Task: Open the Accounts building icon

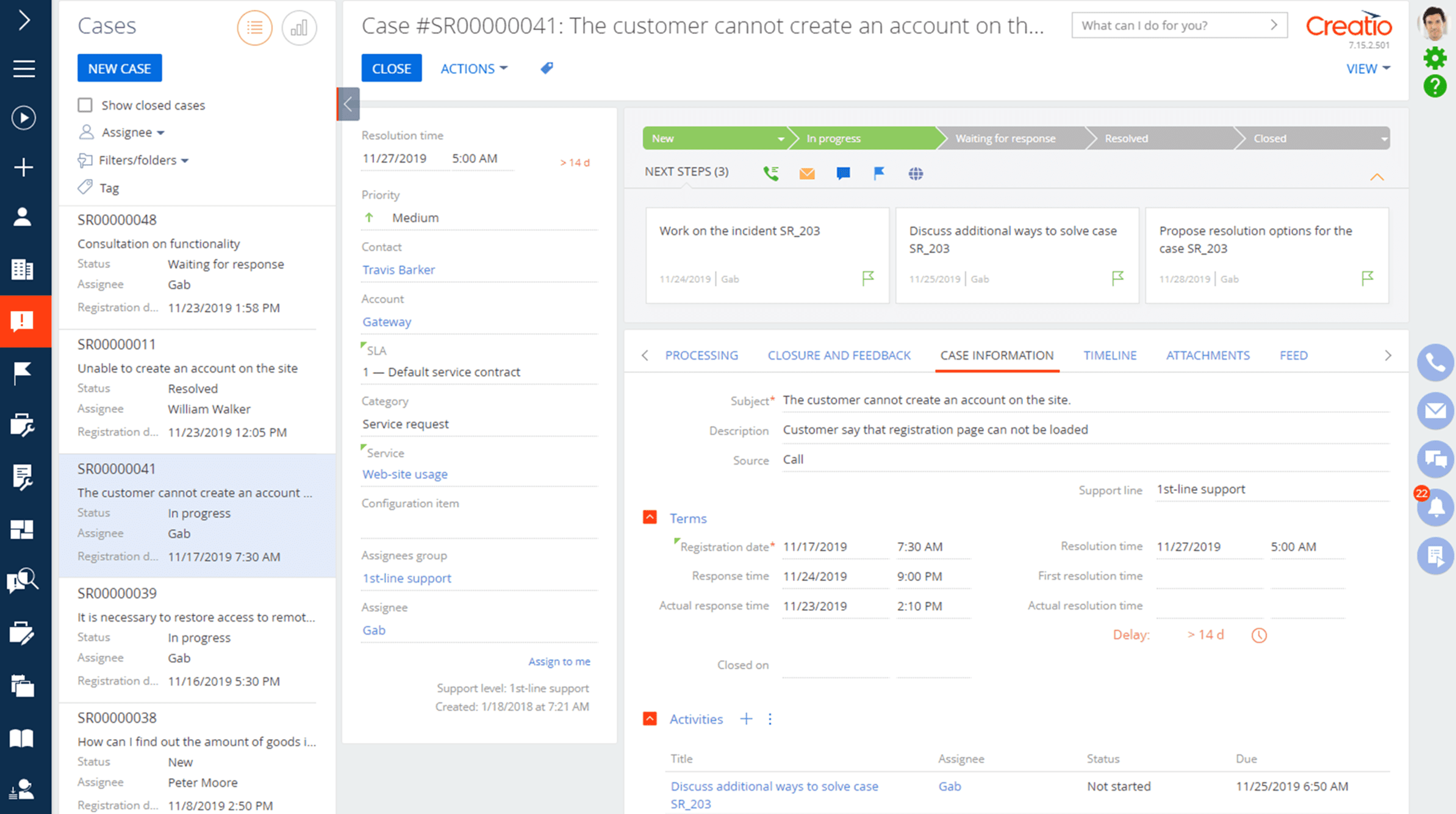Action: (x=23, y=269)
